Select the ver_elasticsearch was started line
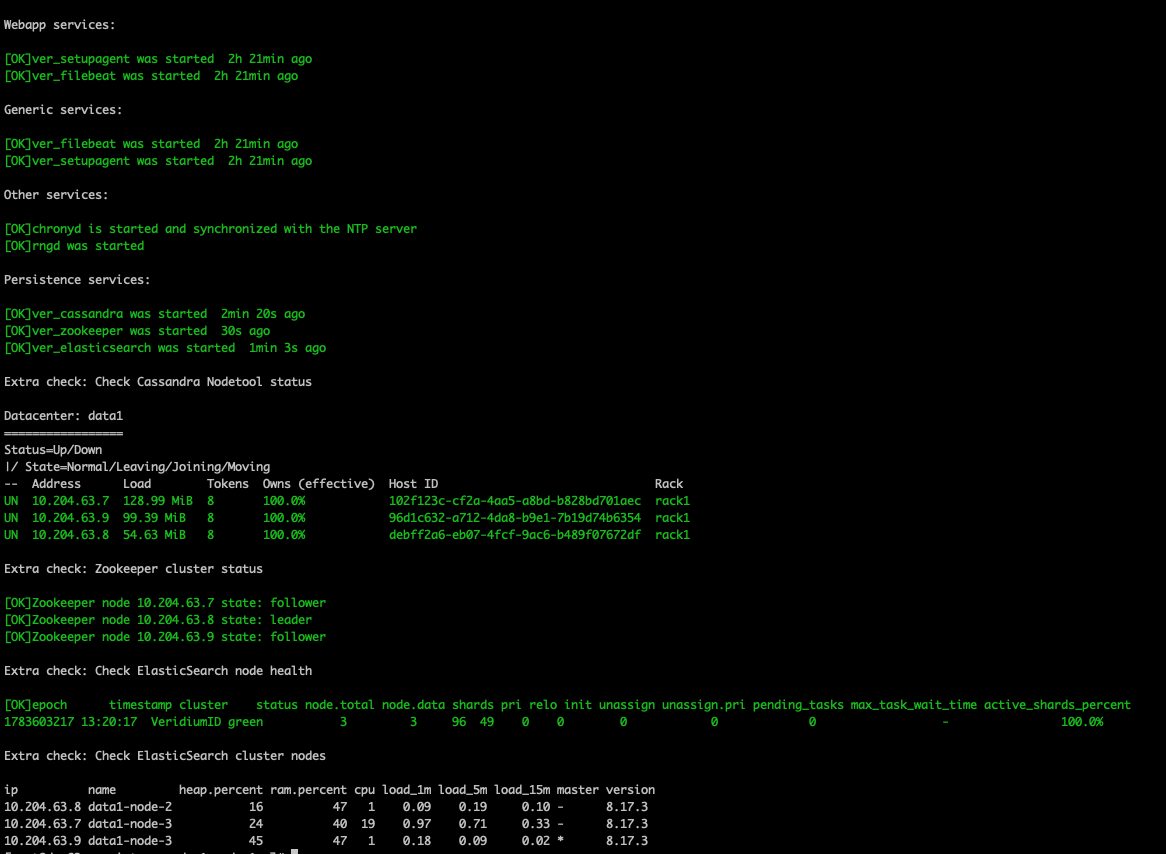 click(165, 348)
